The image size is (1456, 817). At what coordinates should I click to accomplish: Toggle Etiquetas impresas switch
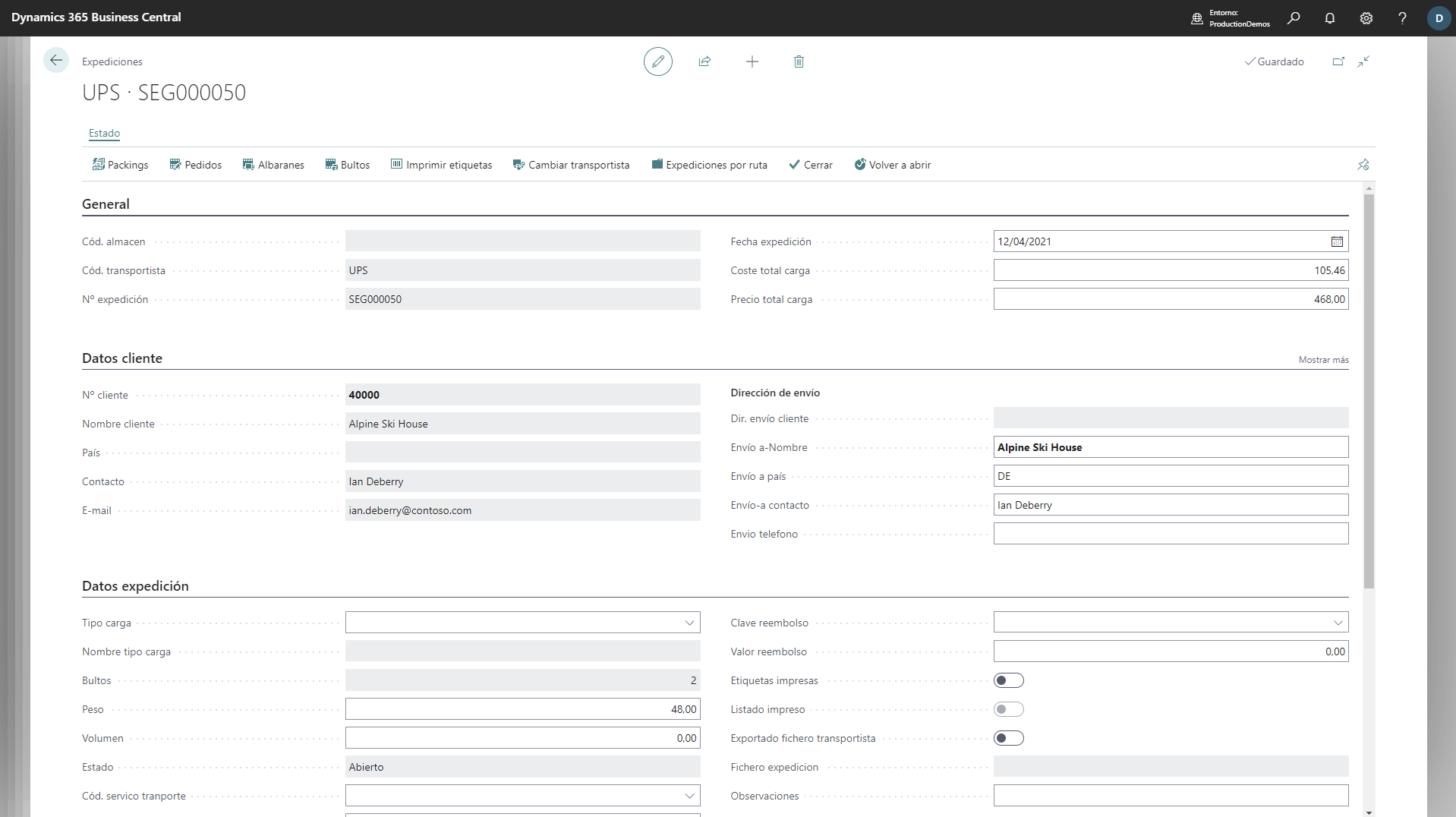point(1008,680)
